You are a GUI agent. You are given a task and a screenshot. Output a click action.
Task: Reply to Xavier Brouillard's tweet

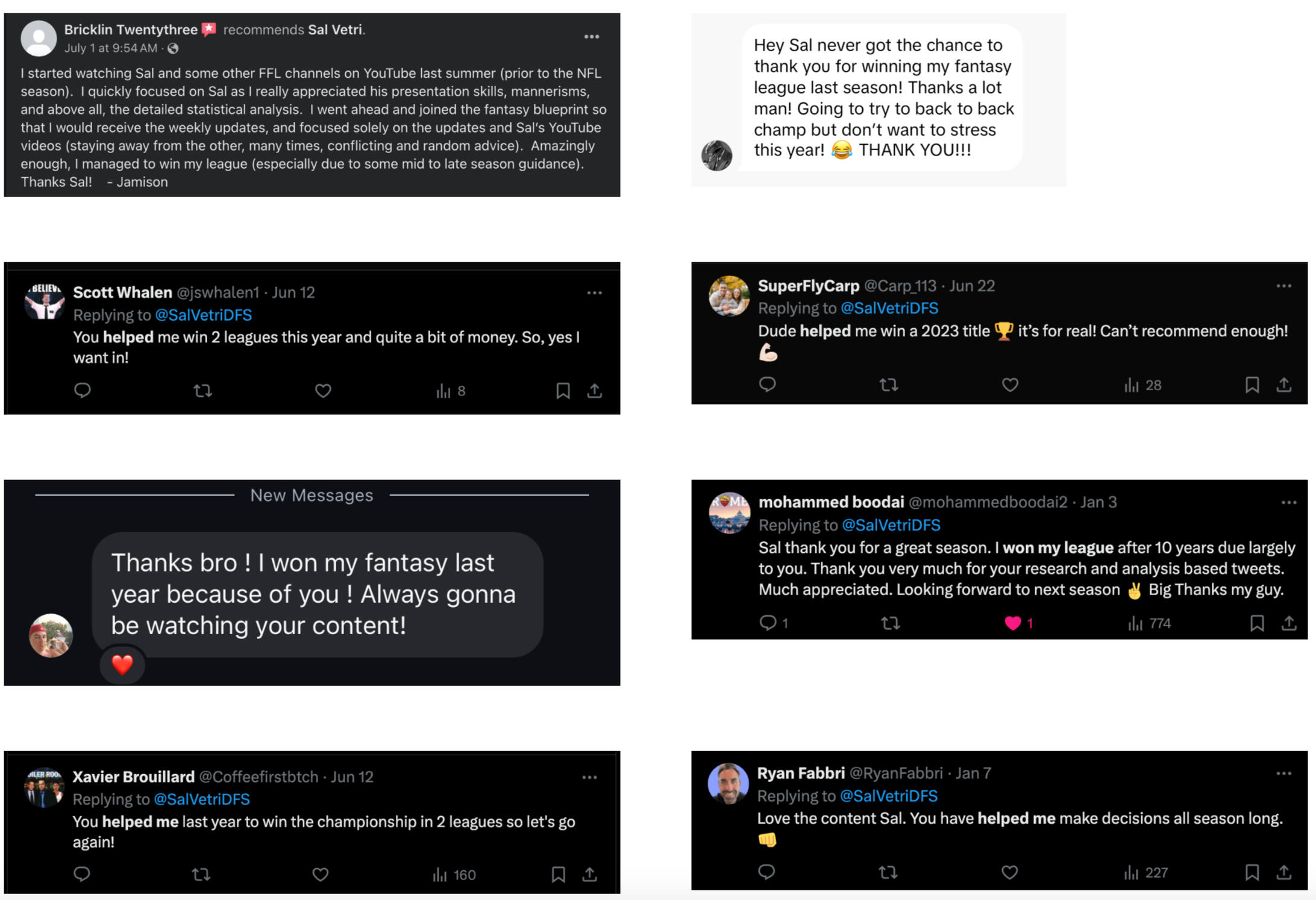(x=82, y=873)
